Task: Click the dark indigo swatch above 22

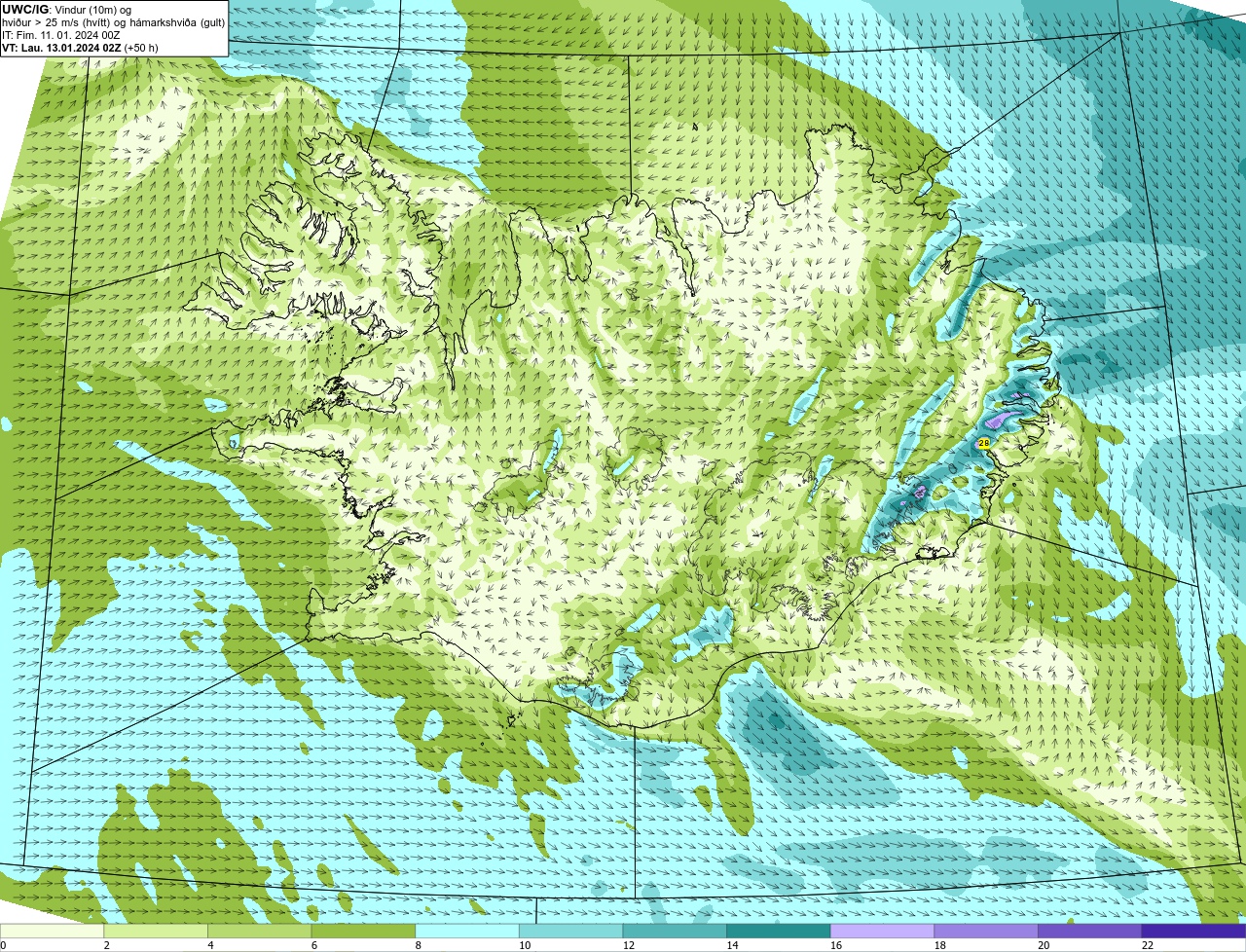Action: click(1193, 932)
